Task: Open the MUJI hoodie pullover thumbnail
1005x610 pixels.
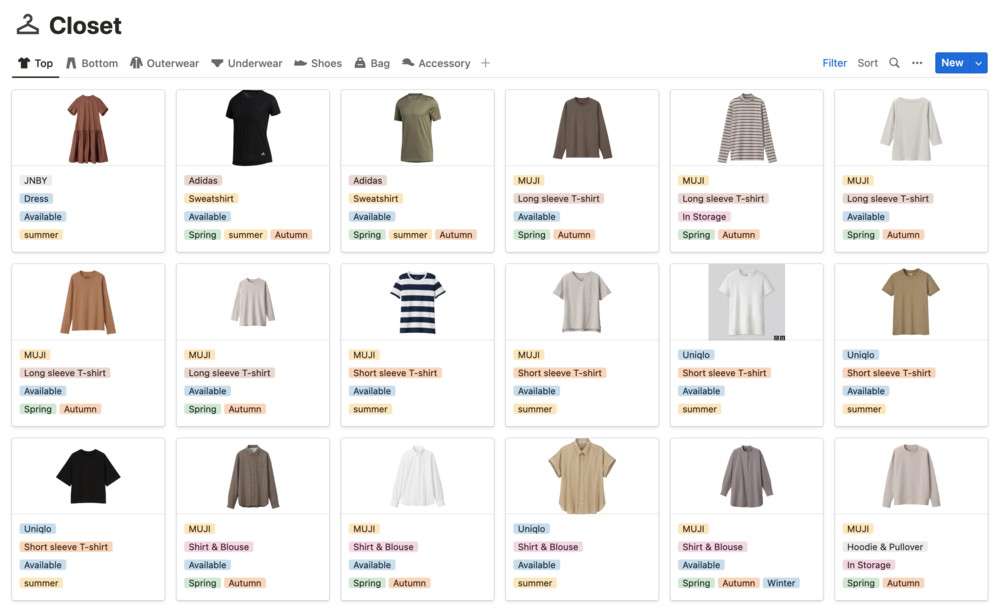Action: [x=911, y=476]
